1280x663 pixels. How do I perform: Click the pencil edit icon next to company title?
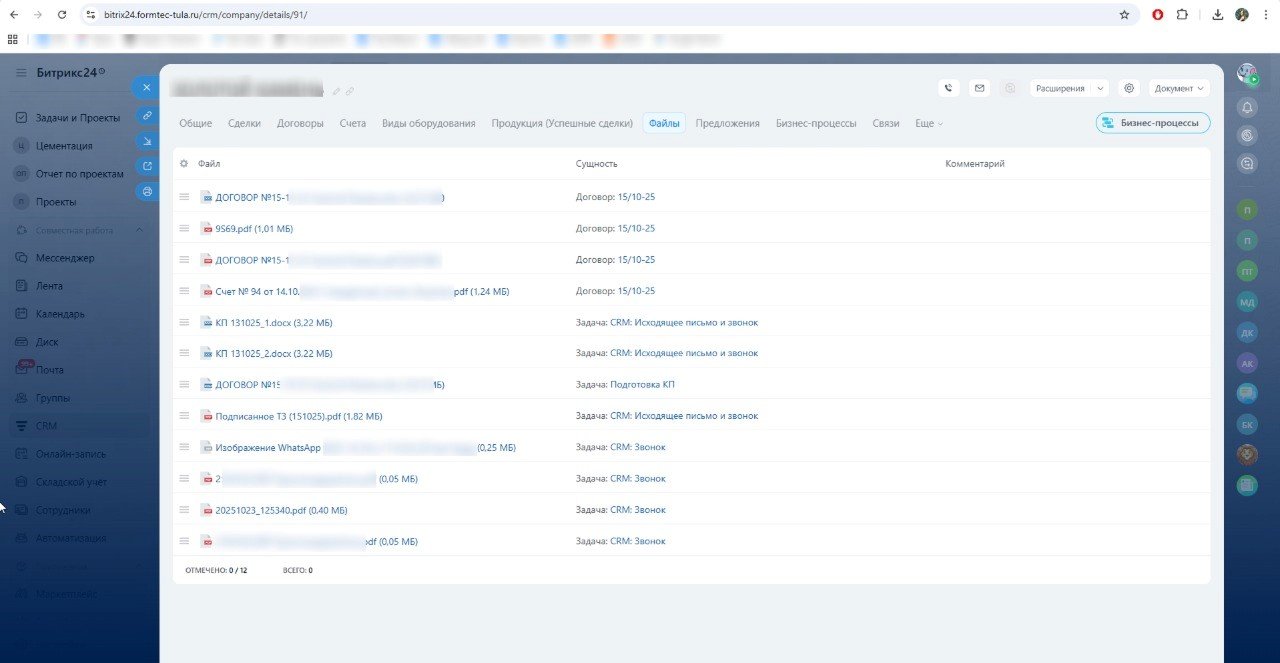point(337,91)
